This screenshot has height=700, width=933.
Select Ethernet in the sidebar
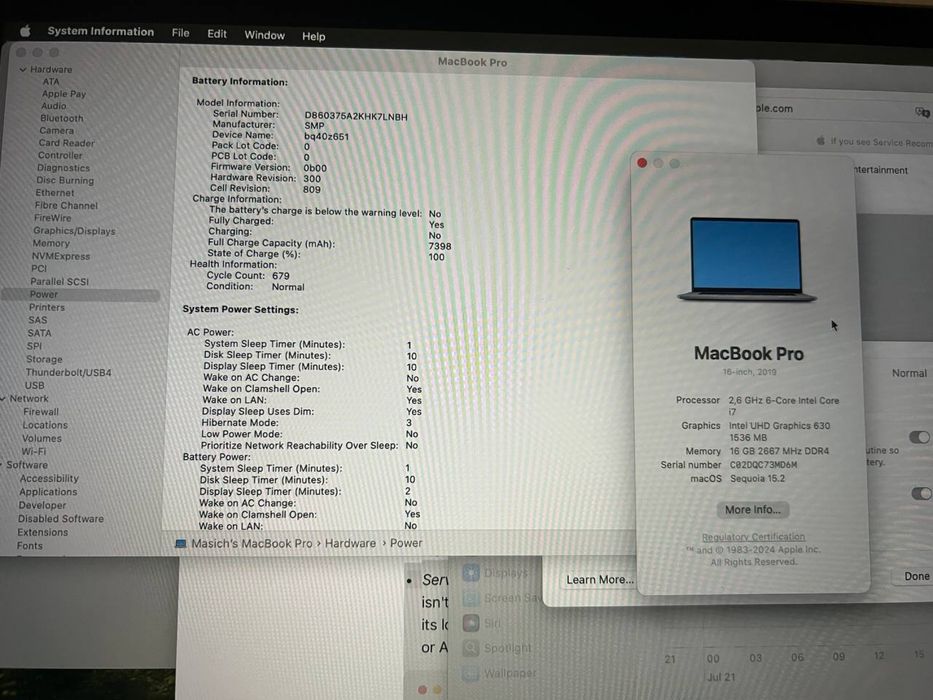click(55, 193)
